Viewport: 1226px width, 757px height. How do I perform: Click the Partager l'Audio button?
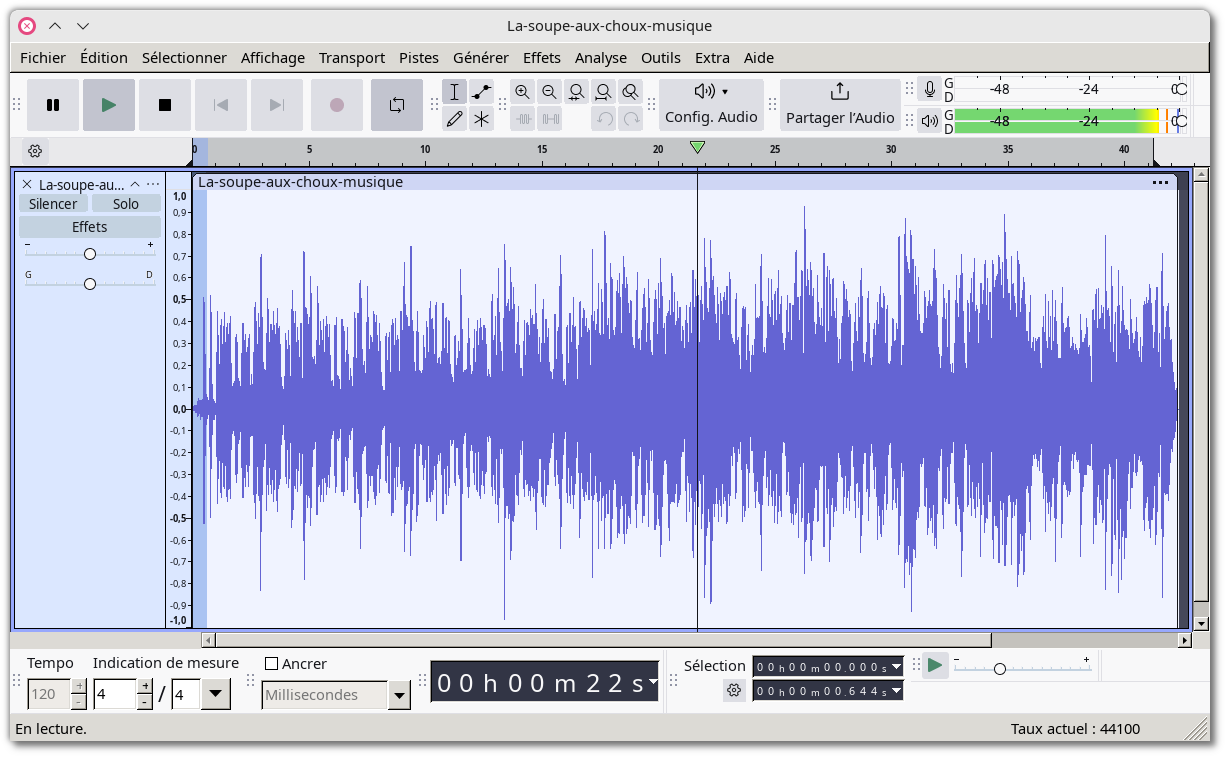[839, 104]
